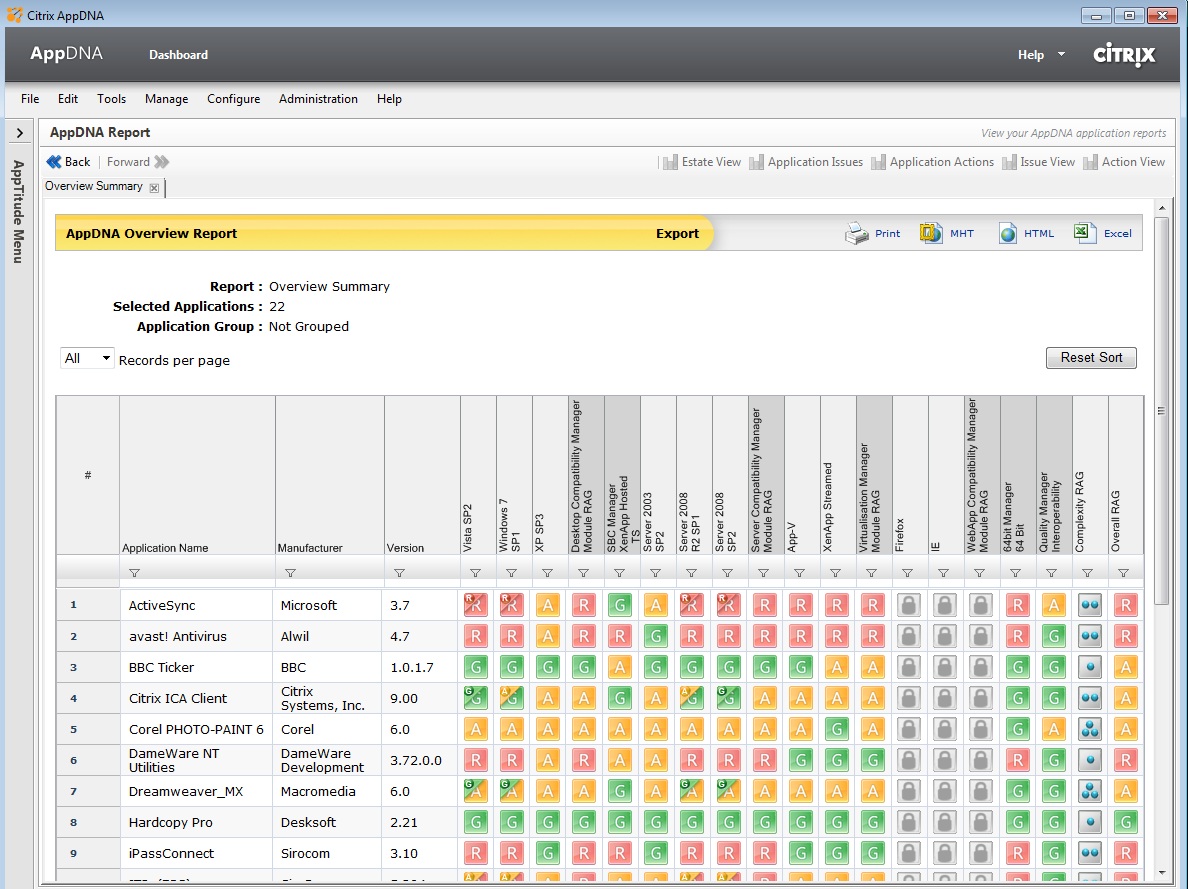1188x889 pixels.
Task: Export the report as MHT
Action: (x=946, y=233)
